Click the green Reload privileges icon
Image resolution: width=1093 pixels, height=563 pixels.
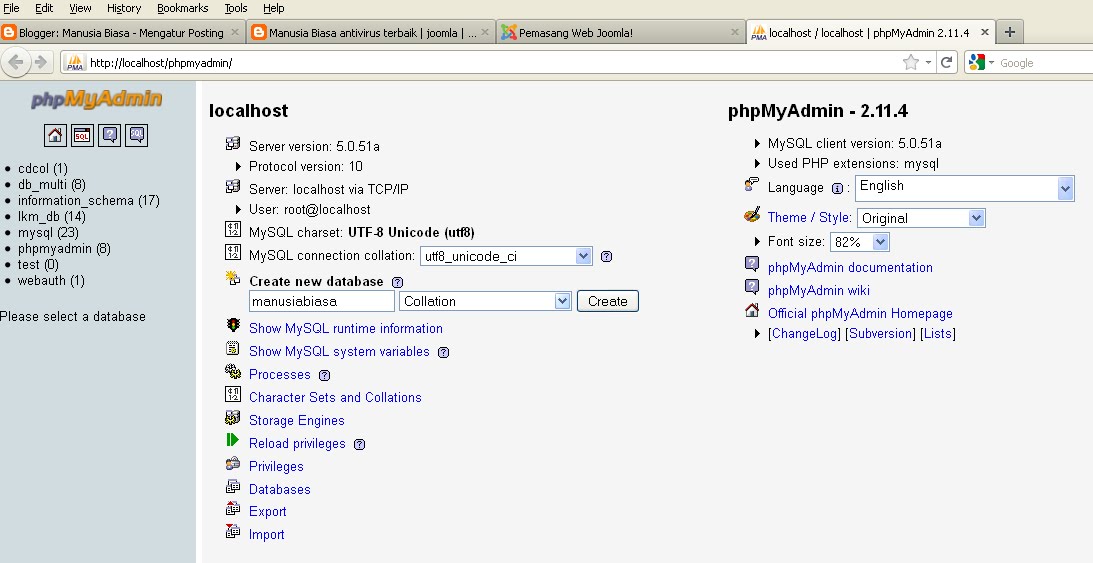[233, 440]
